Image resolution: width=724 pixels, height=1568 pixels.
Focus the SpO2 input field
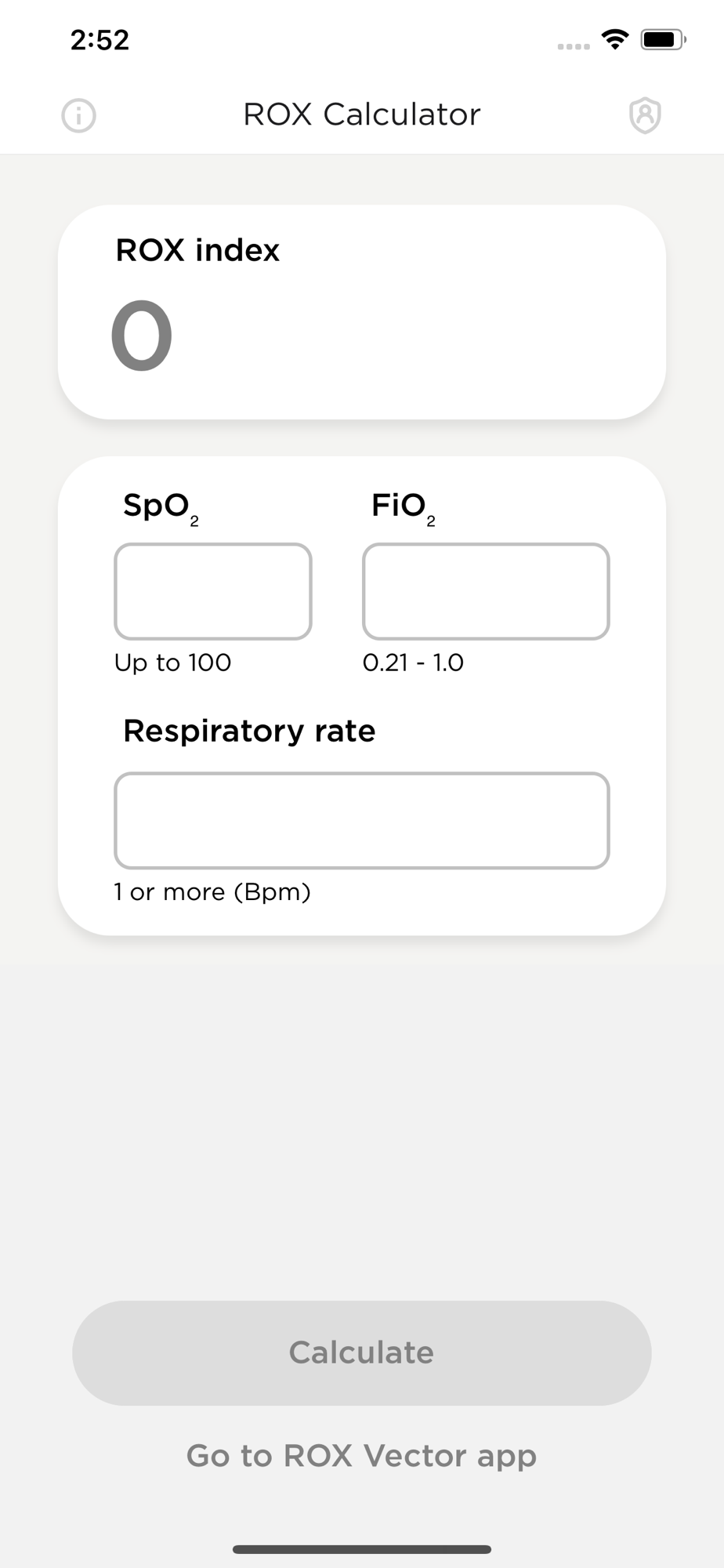tap(213, 592)
